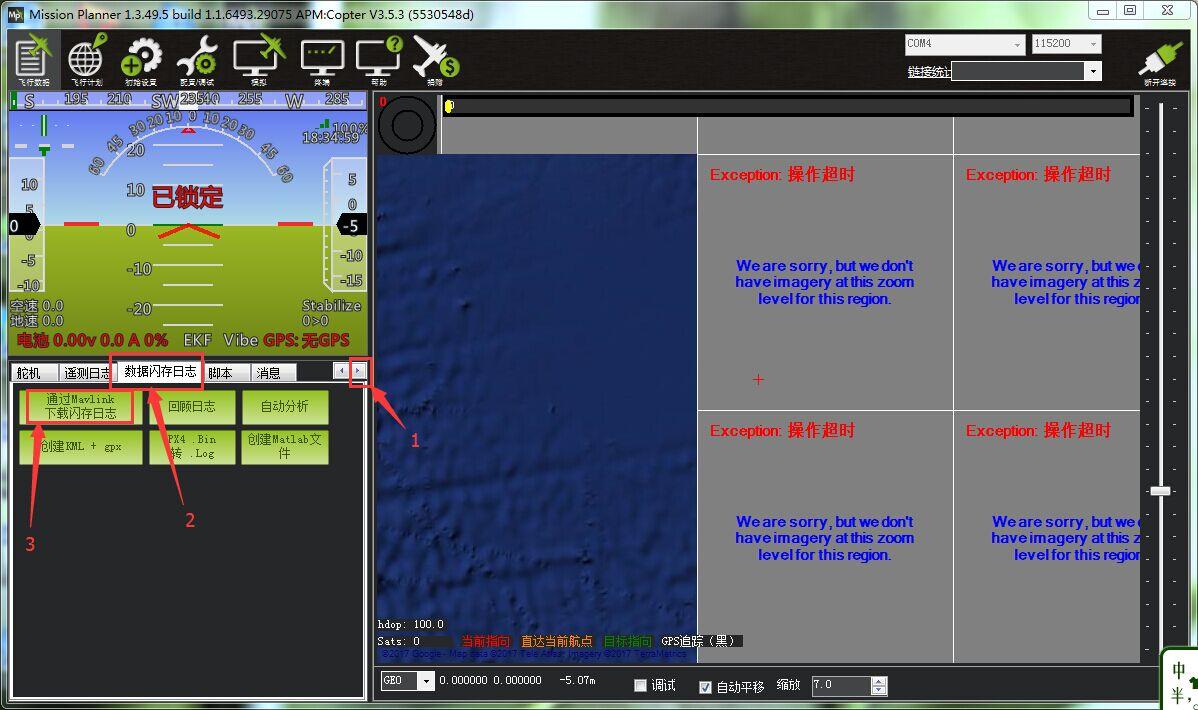
Task: Toggle the 调试 (debug) checkbox
Action: click(x=641, y=686)
